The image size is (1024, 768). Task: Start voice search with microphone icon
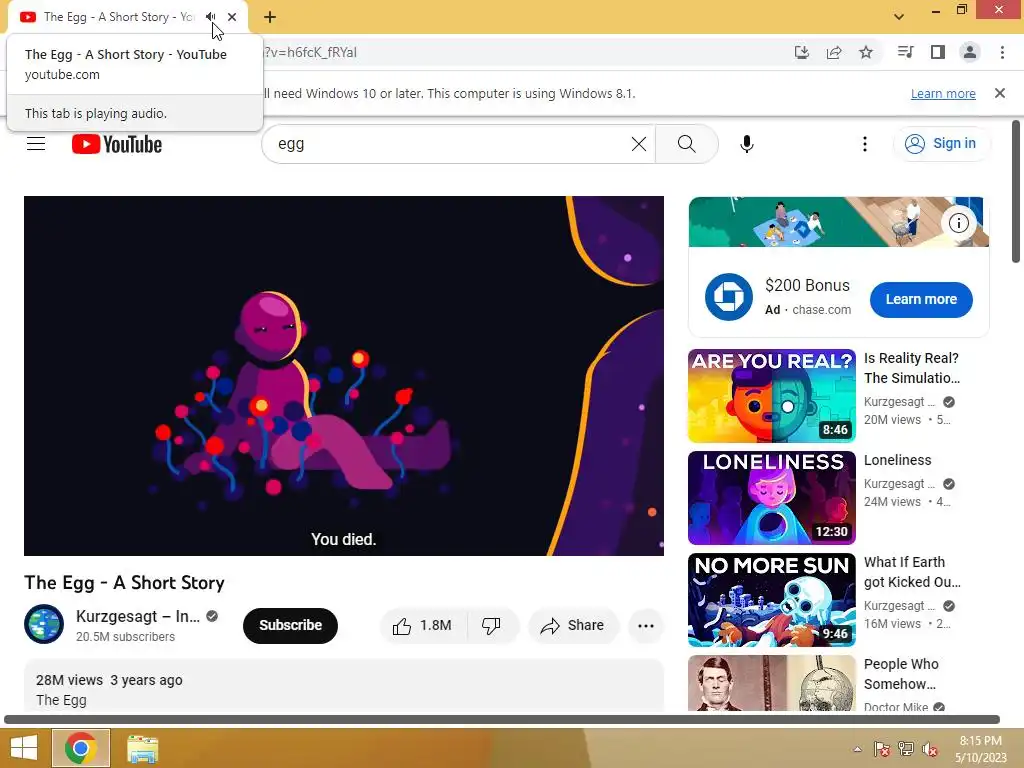pyautogui.click(x=746, y=144)
